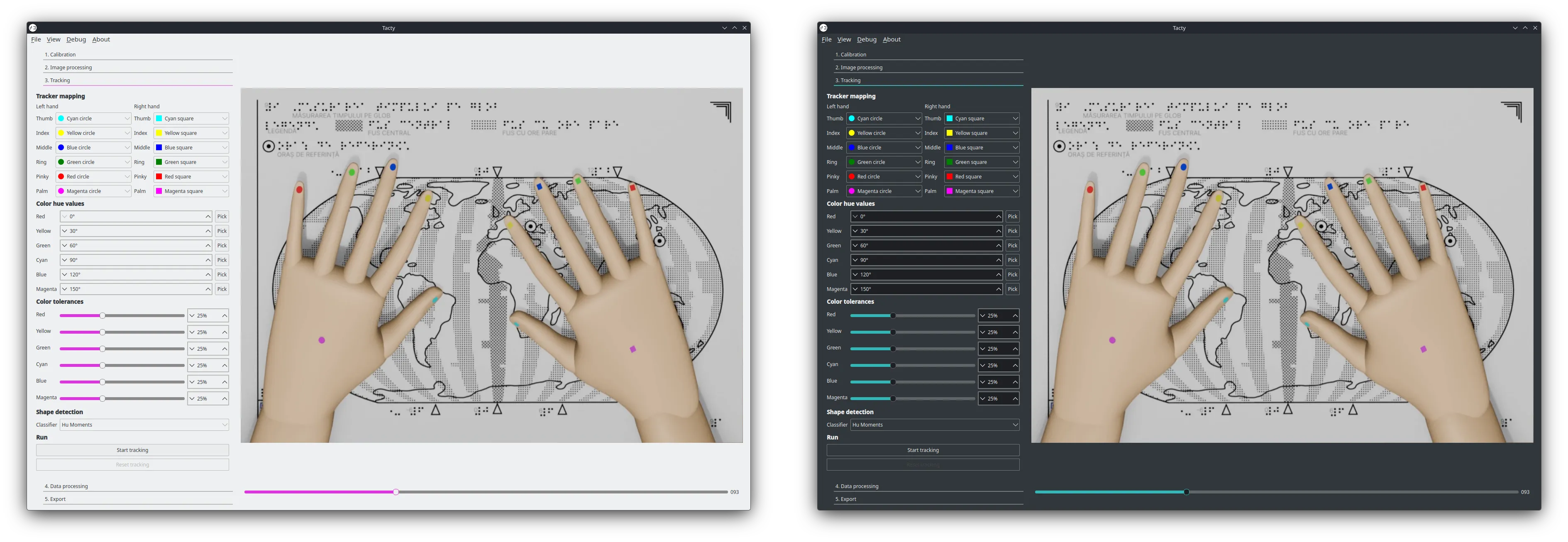Increase Red hue value in light window

[x=208, y=217]
